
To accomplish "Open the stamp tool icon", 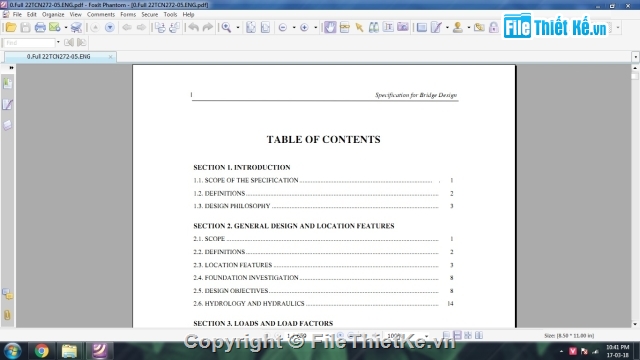I will (458, 27).
